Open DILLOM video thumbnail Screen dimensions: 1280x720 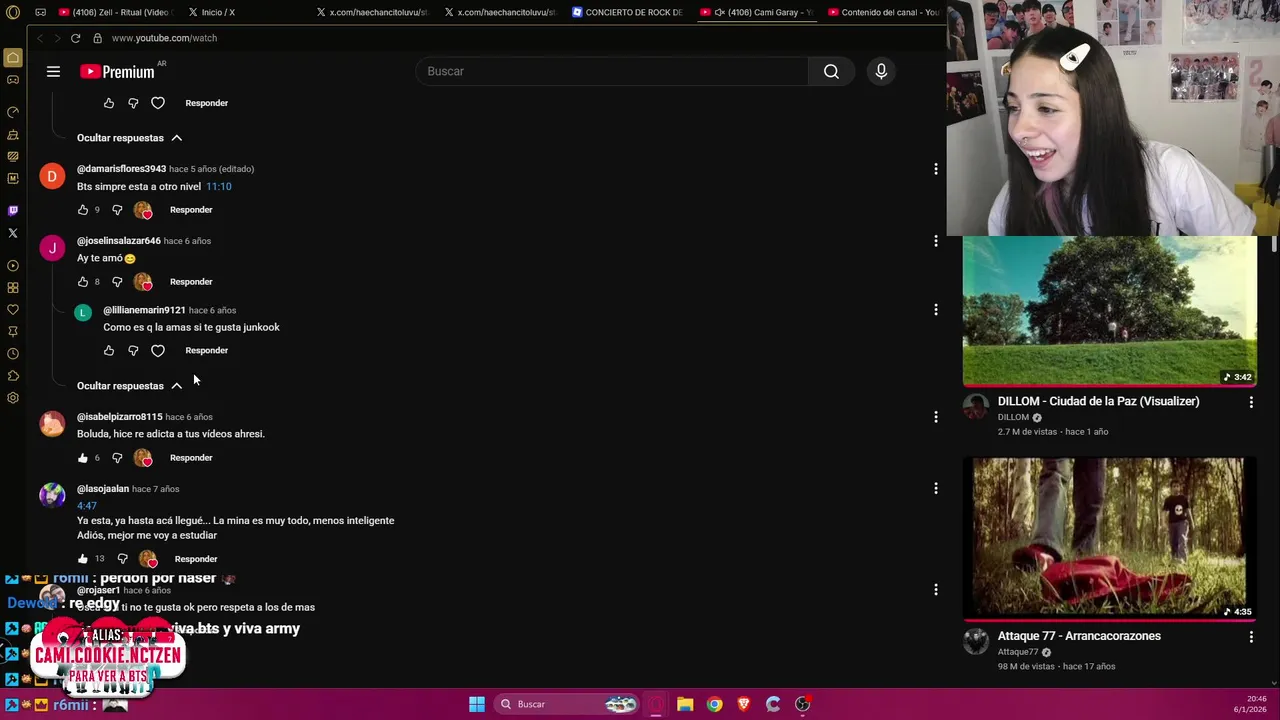(1109, 311)
